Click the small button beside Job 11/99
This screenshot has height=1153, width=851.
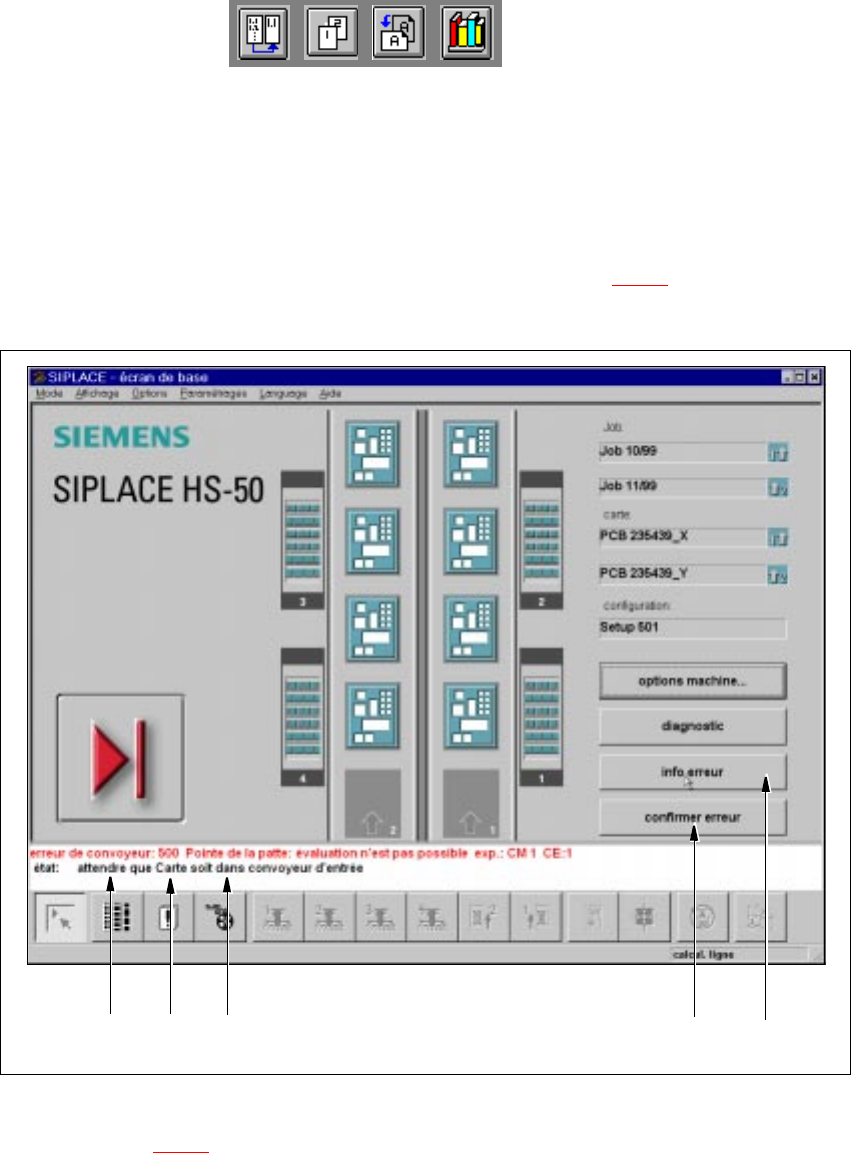pyautogui.click(x=778, y=488)
